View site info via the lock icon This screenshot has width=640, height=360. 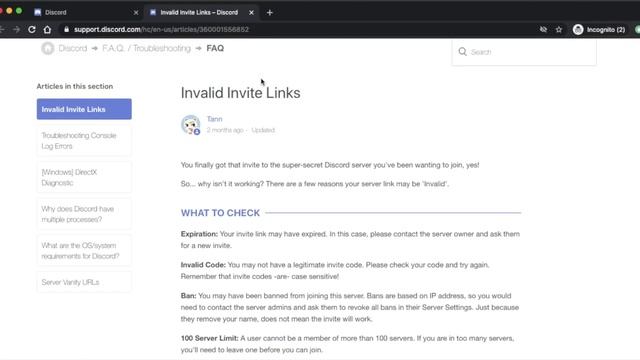click(67, 29)
